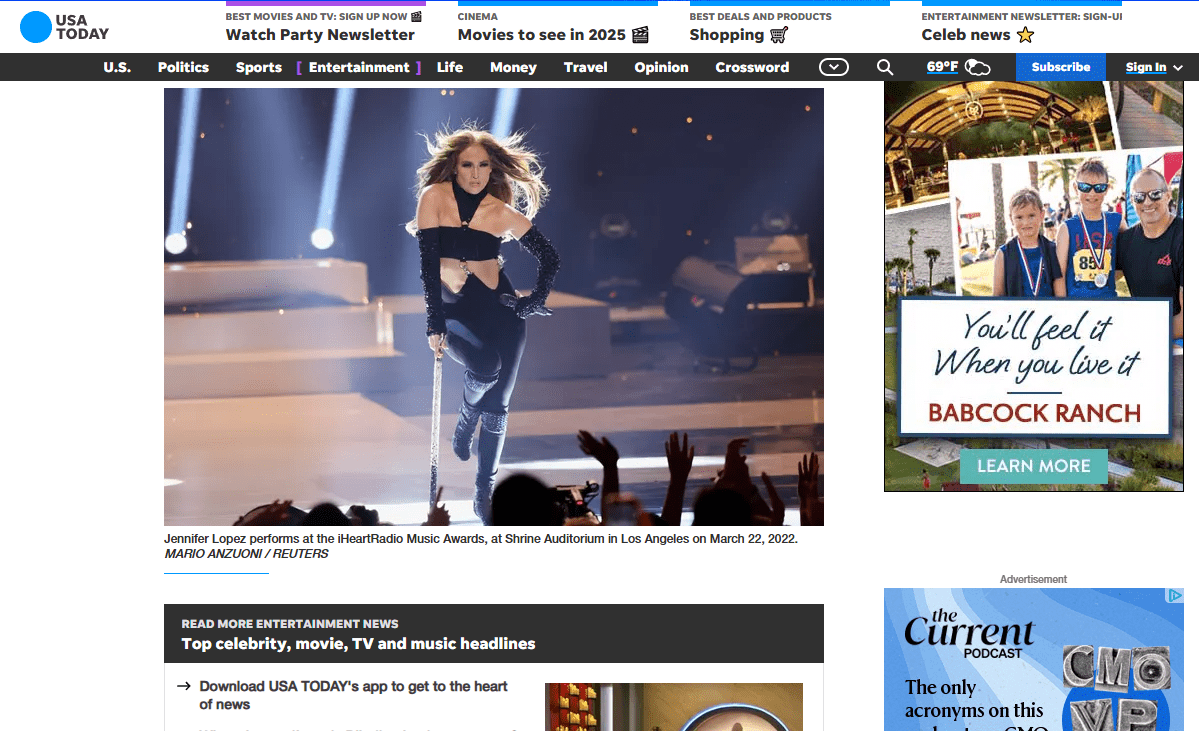This screenshot has width=1199, height=731.
Task: Open the U.S. section
Action: [117, 67]
